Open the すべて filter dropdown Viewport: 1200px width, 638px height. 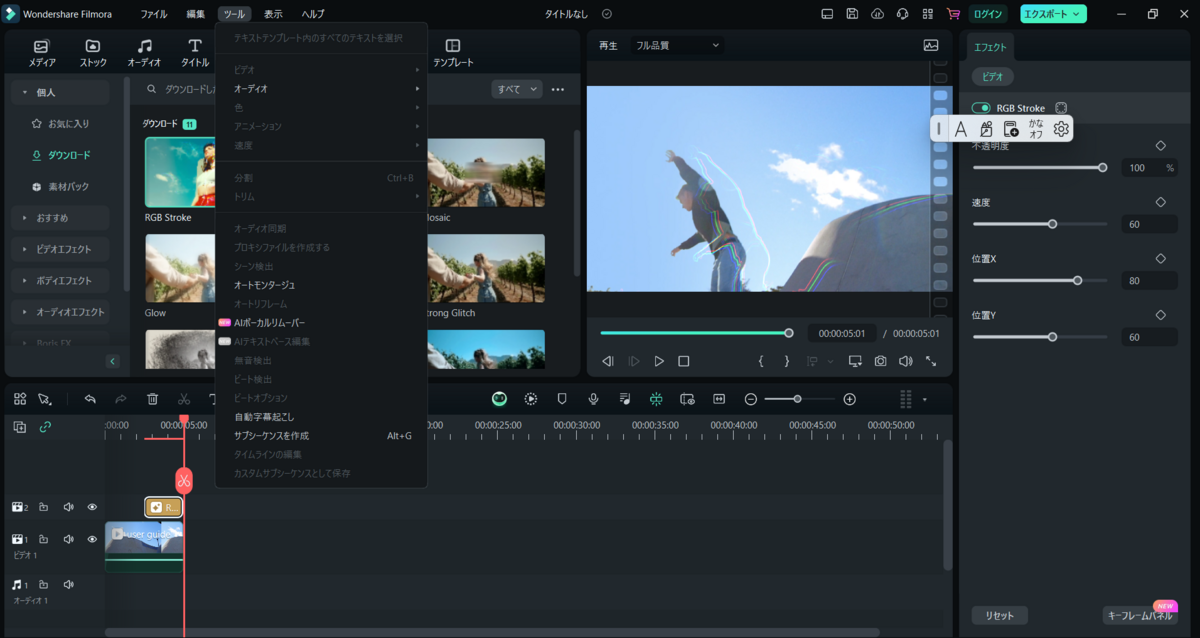(516, 89)
